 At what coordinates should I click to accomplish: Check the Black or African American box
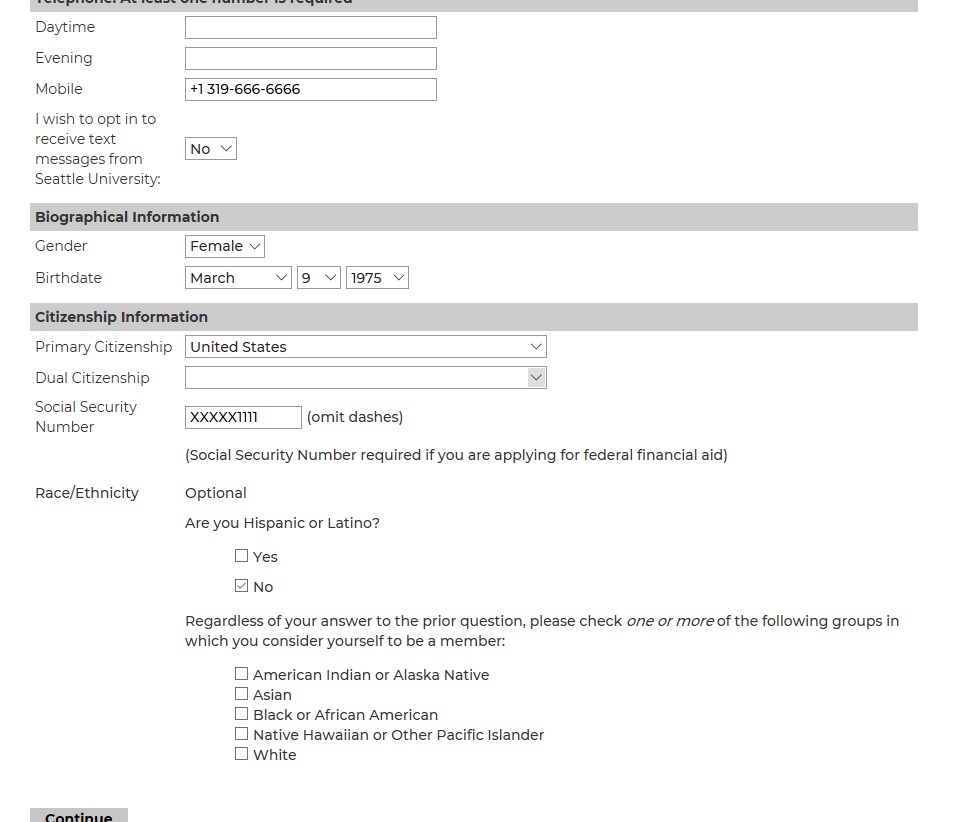(241, 713)
